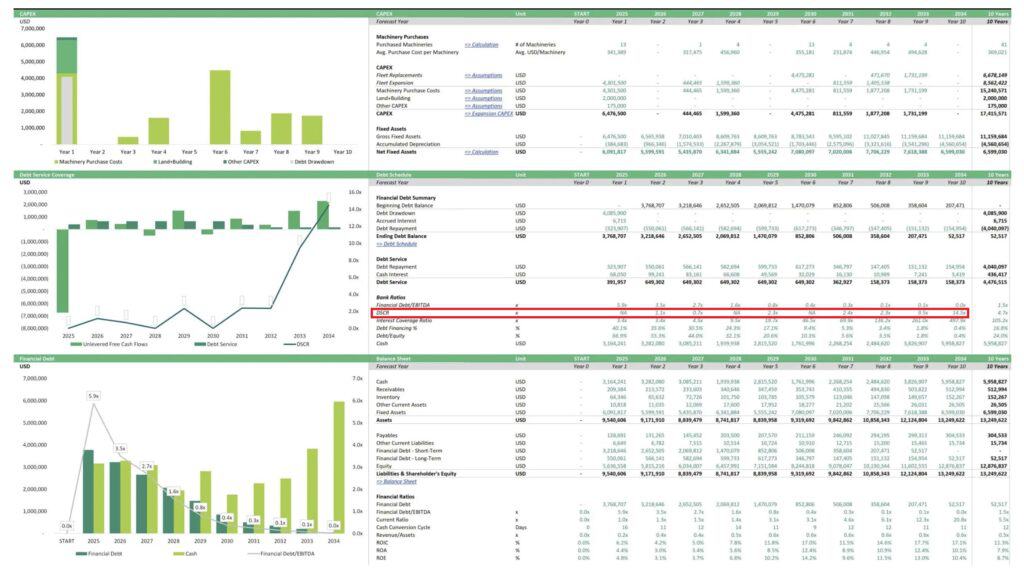Select DSCR legend entry in Debt Service chart
Viewport: 1024px width, 578px height.
(297, 344)
